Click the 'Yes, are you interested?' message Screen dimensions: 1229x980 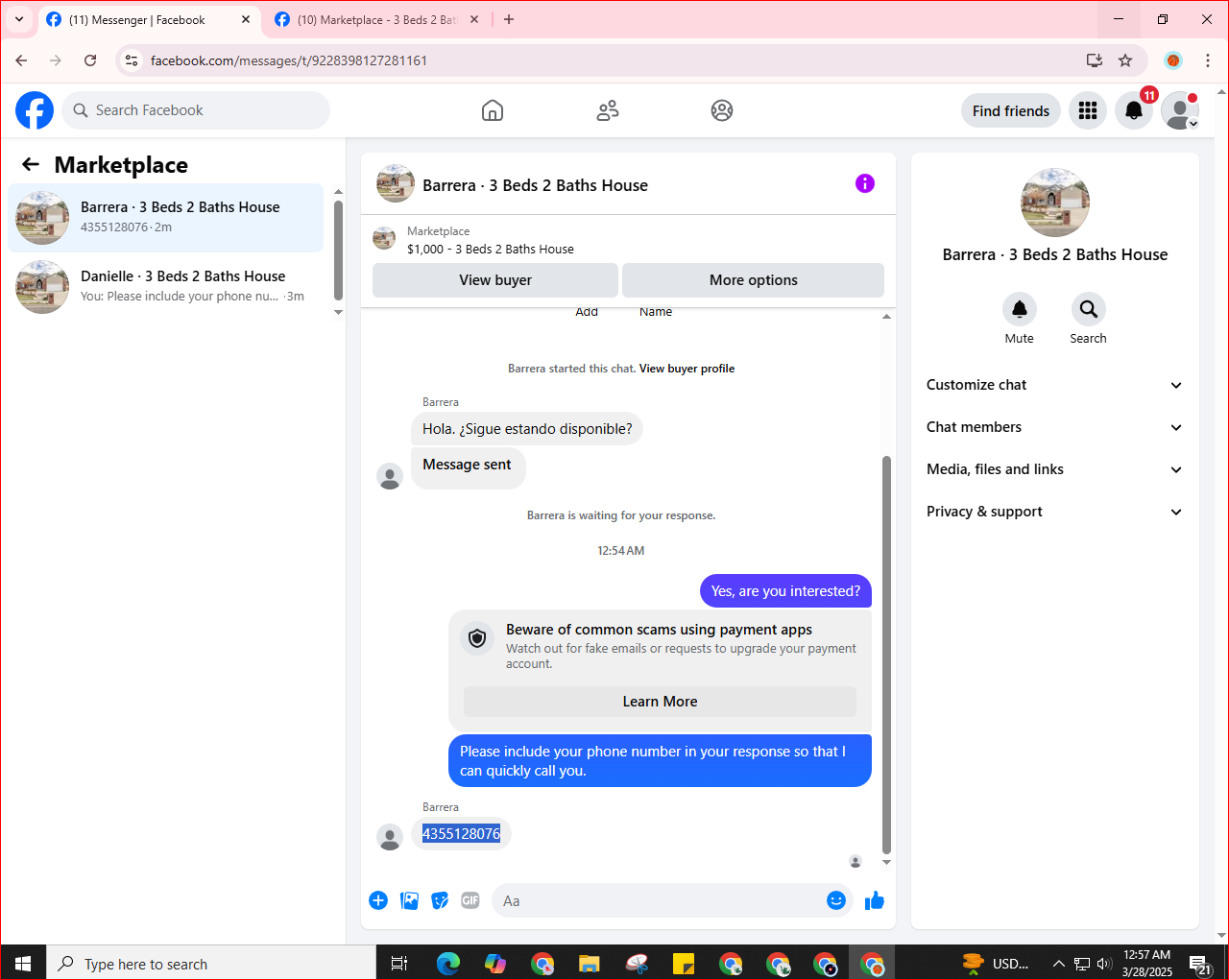pyautogui.click(x=785, y=591)
